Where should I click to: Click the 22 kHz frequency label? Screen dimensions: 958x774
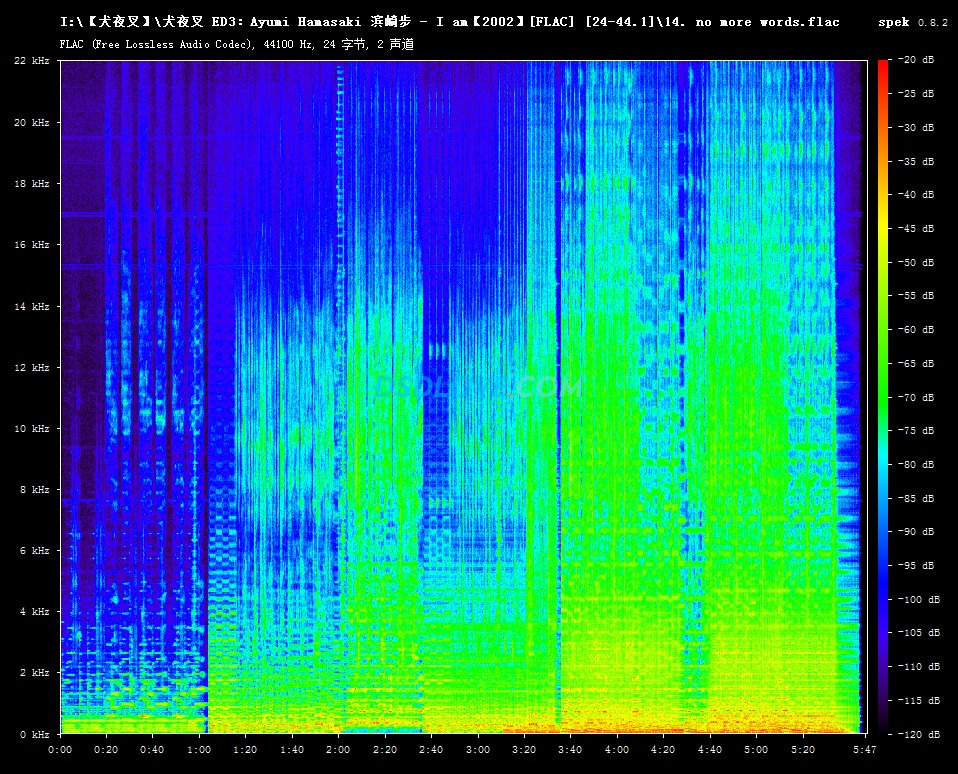[32, 61]
